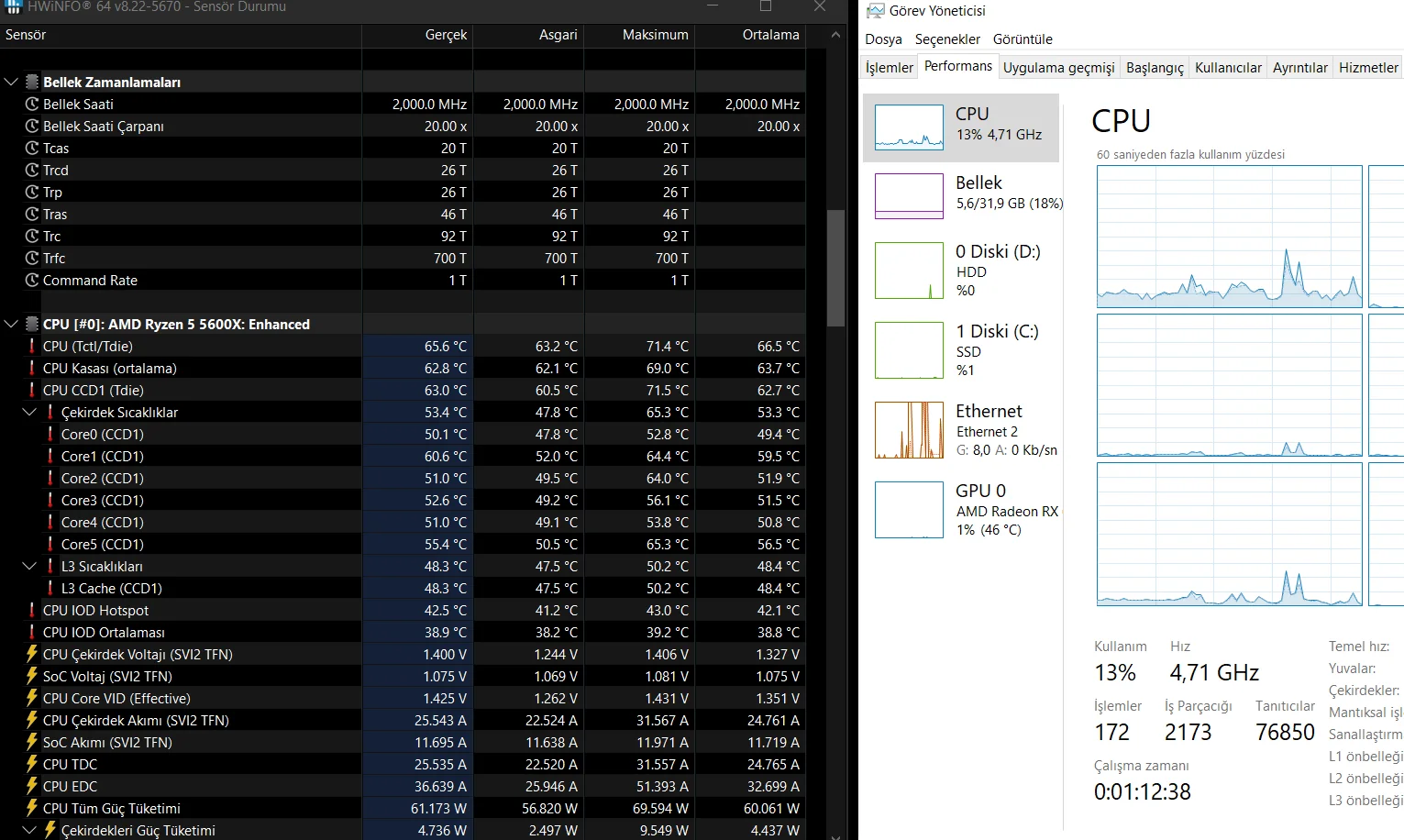Switch to the Başlangıç tab

click(x=1155, y=67)
